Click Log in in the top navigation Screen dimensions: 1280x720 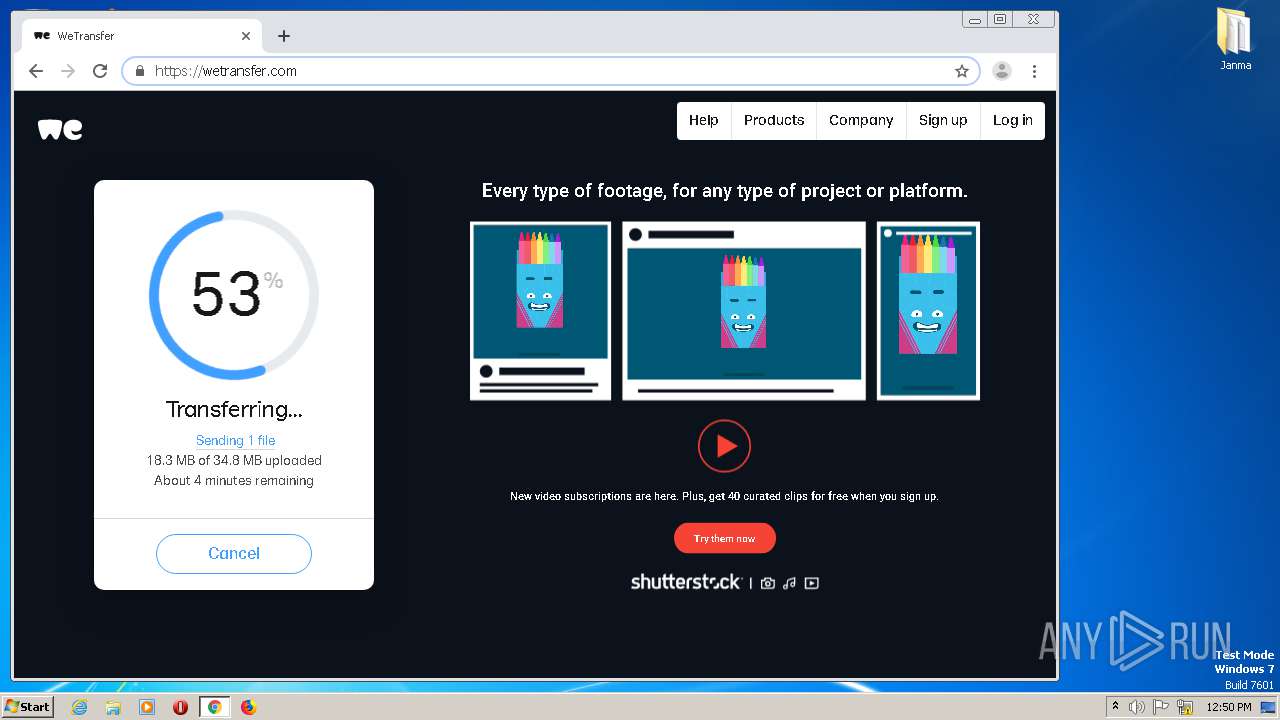[x=1012, y=120]
